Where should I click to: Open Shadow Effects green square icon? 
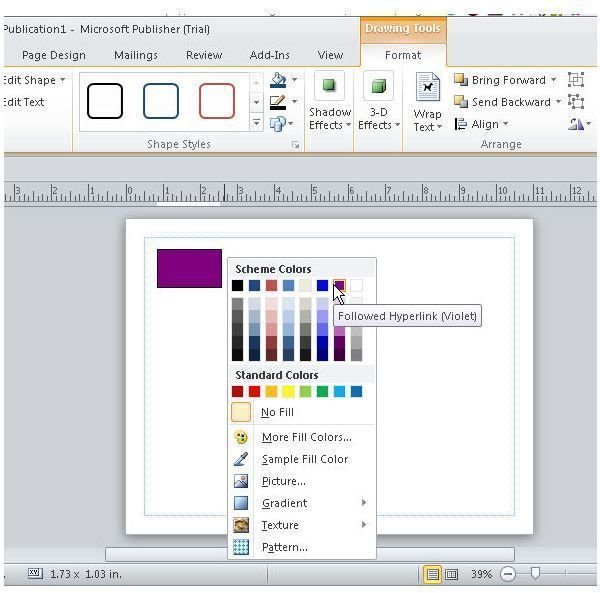tap(329, 86)
